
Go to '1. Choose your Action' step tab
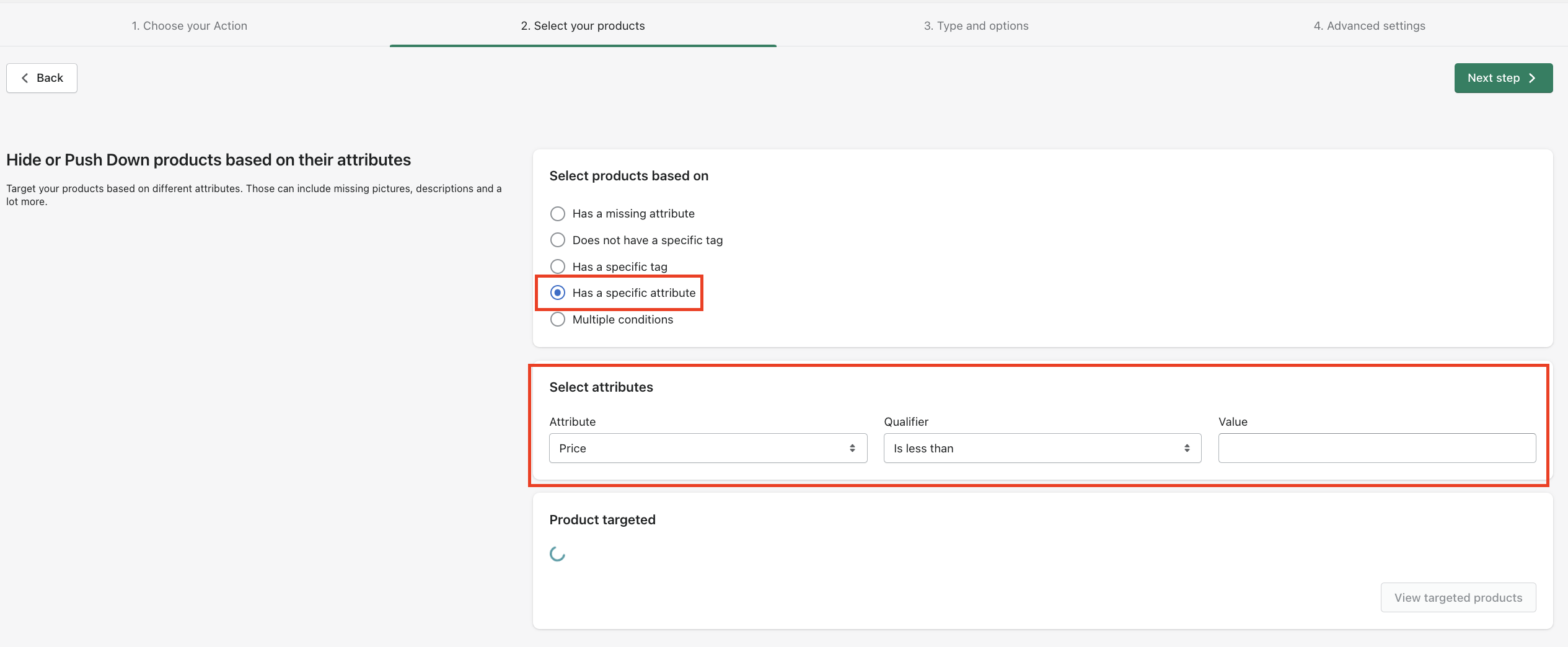(189, 26)
